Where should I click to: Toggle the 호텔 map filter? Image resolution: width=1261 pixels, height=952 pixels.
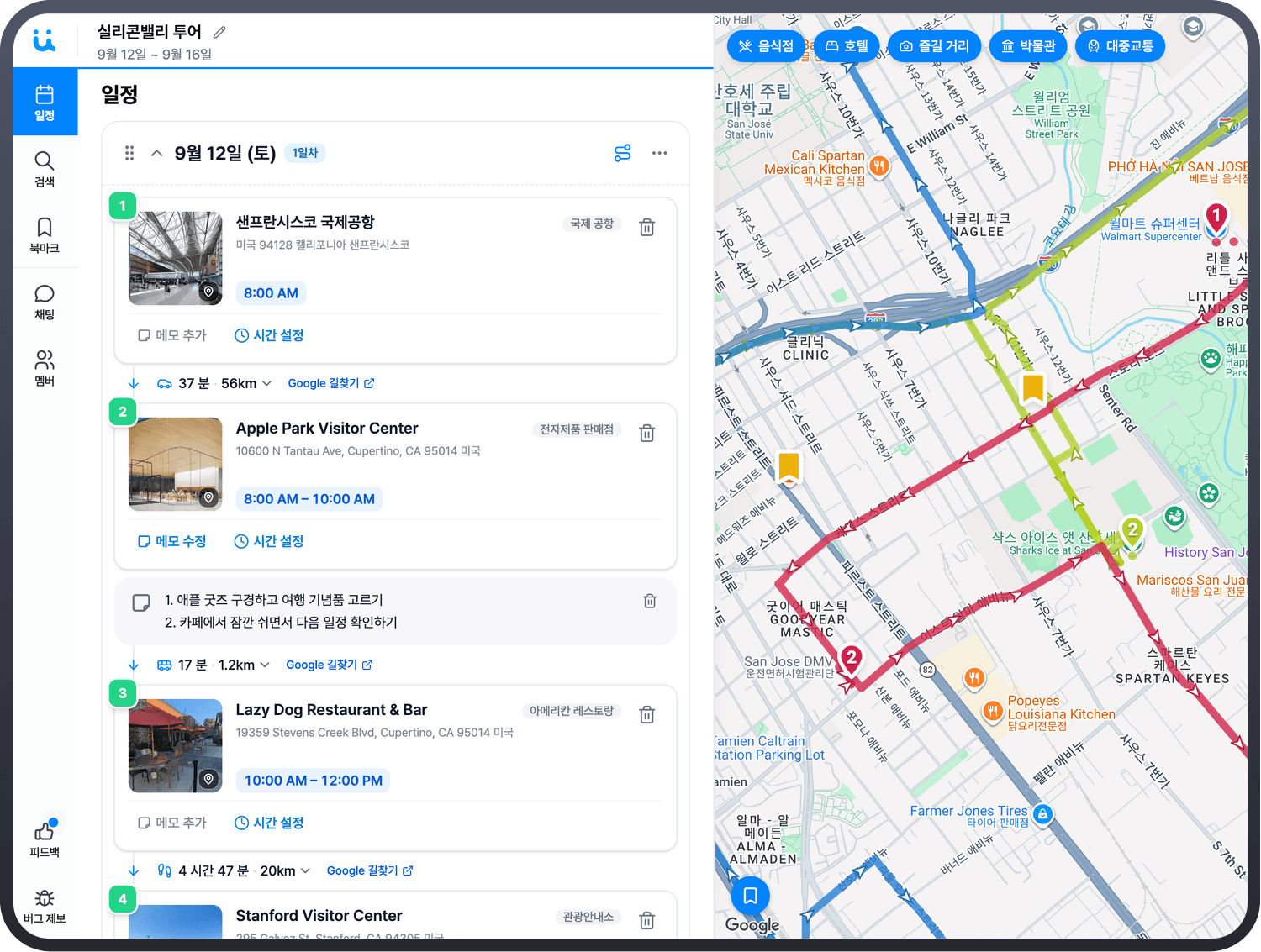point(847,46)
